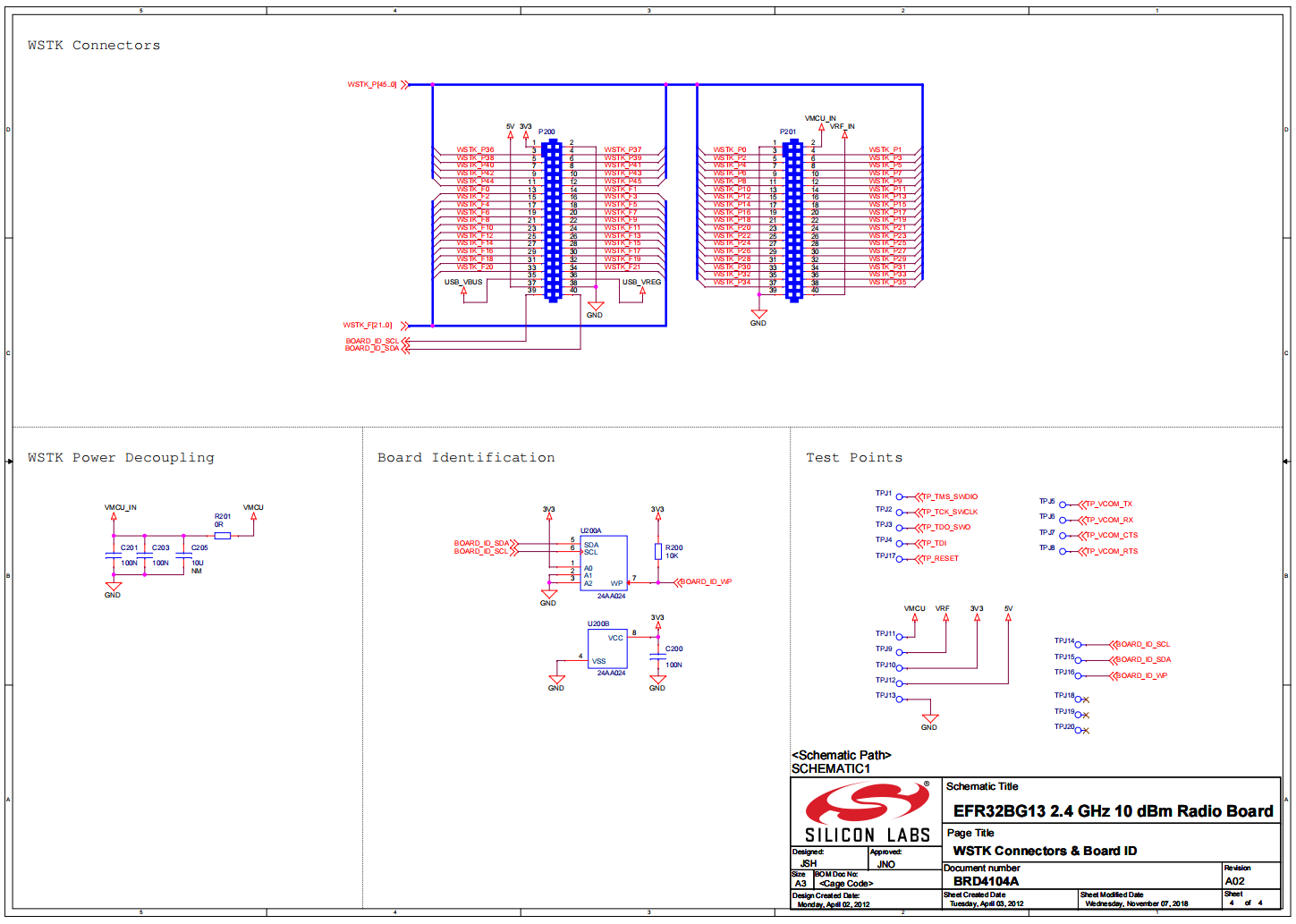Select the TP_VCOM_TX net label

[x=1109, y=504]
